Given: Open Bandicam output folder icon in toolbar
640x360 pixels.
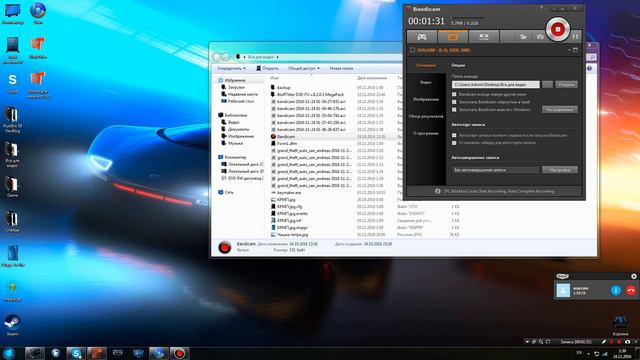Looking at the screenshot, I should (523, 37).
